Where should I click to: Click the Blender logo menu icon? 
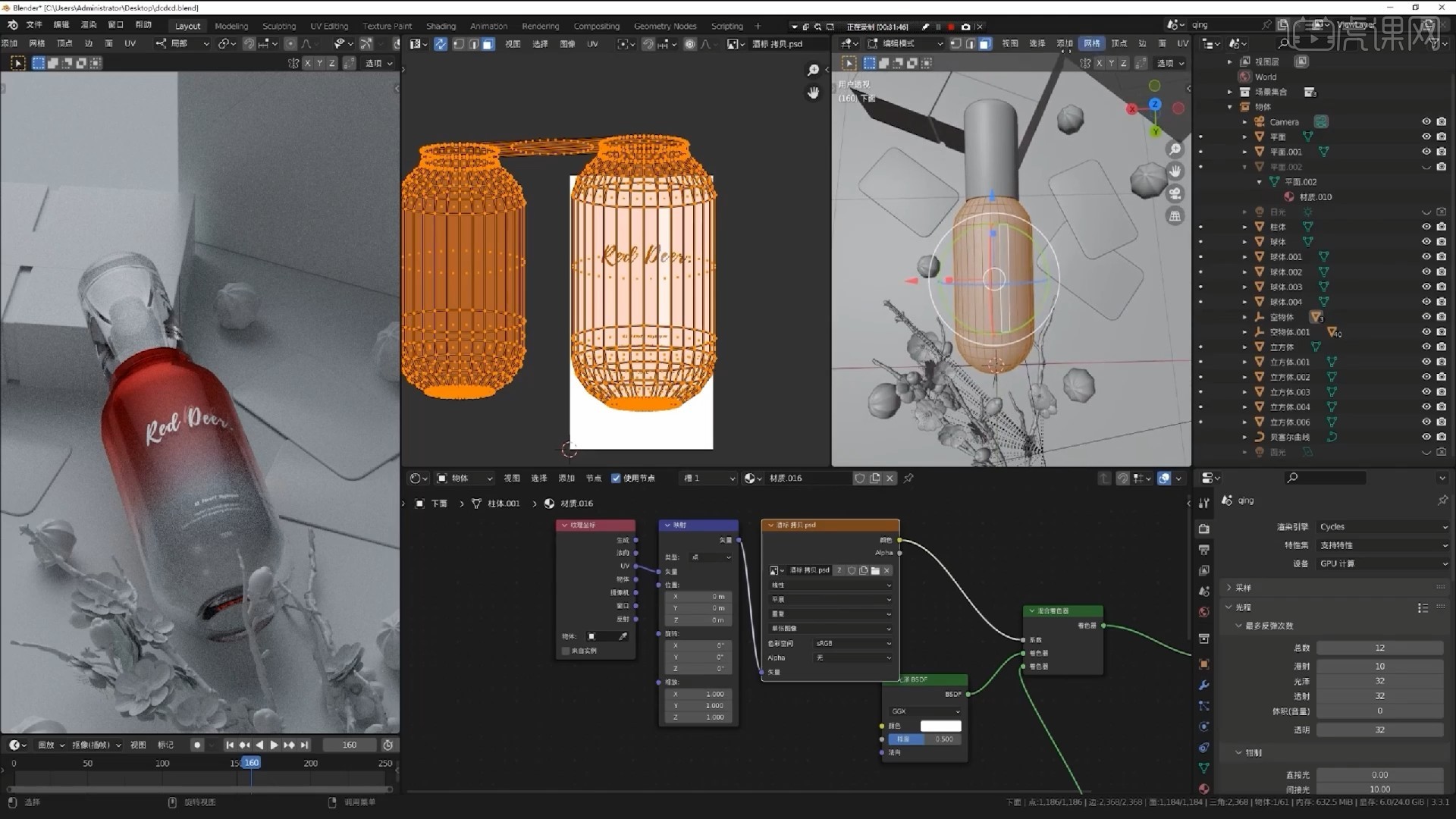pos(12,25)
